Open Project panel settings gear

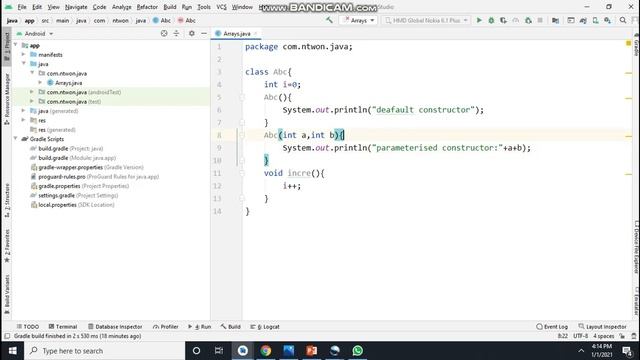(x=191, y=33)
